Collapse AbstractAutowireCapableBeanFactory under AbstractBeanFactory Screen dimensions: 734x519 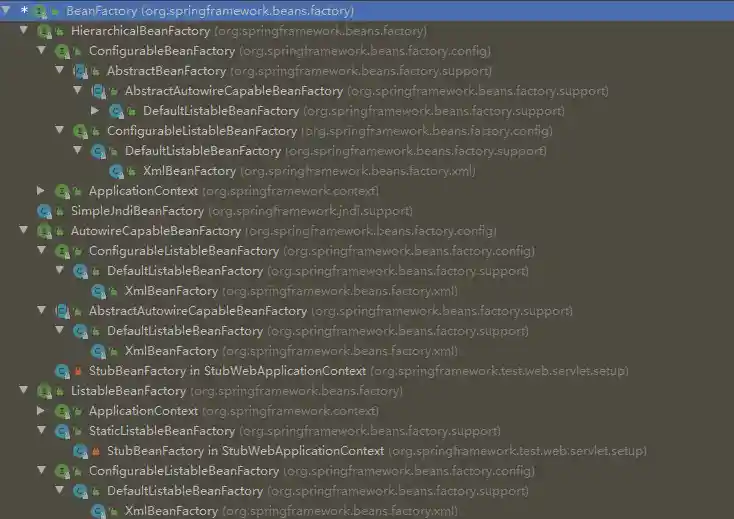[78, 90]
